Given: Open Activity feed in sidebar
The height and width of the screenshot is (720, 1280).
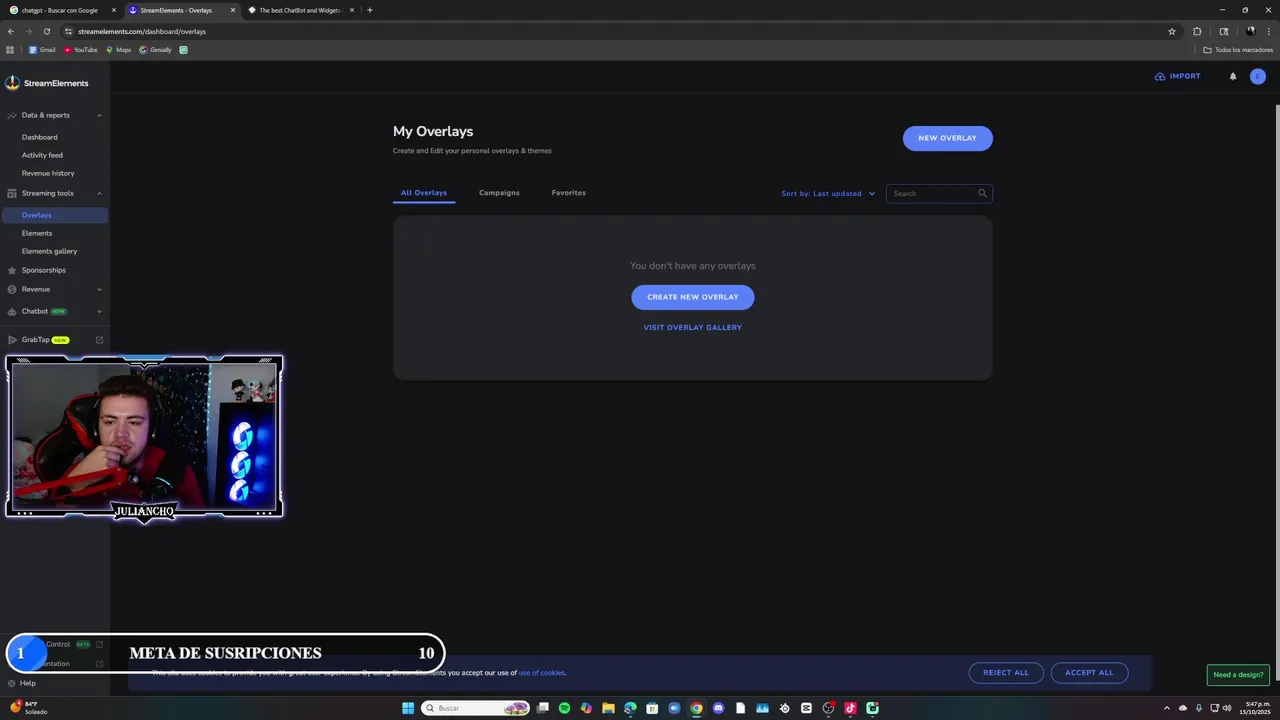Looking at the screenshot, I should [42, 155].
